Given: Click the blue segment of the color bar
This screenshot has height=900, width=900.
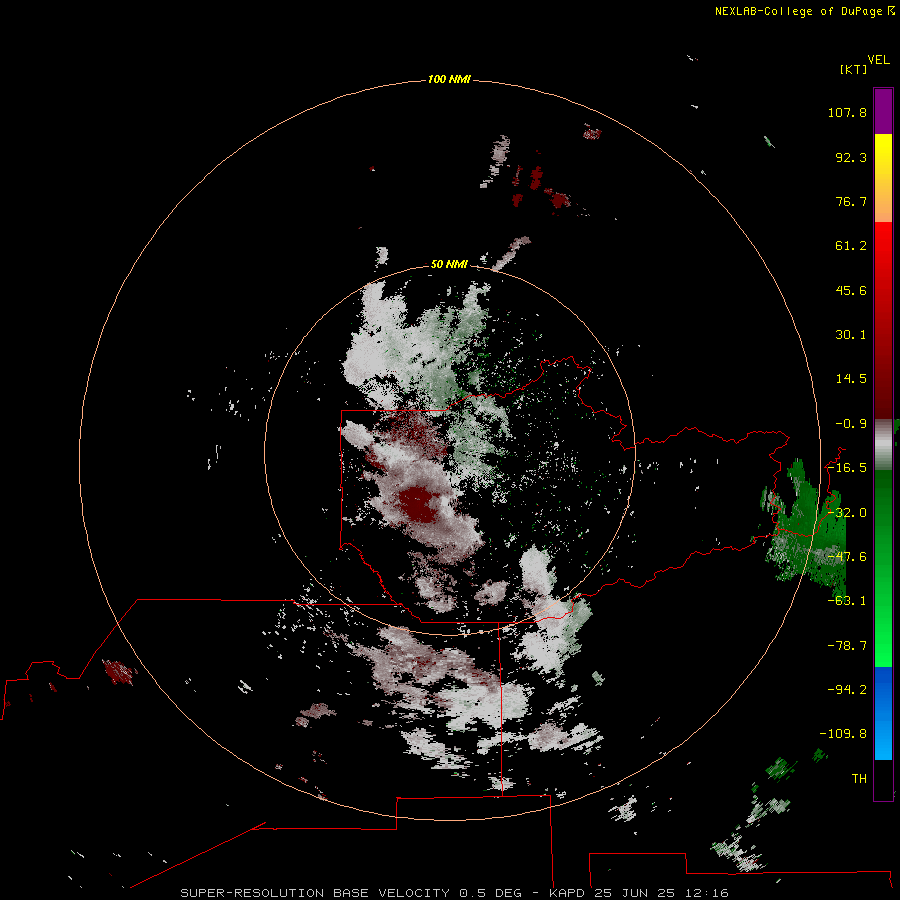Looking at the screenshot, I should coord(883,713).
